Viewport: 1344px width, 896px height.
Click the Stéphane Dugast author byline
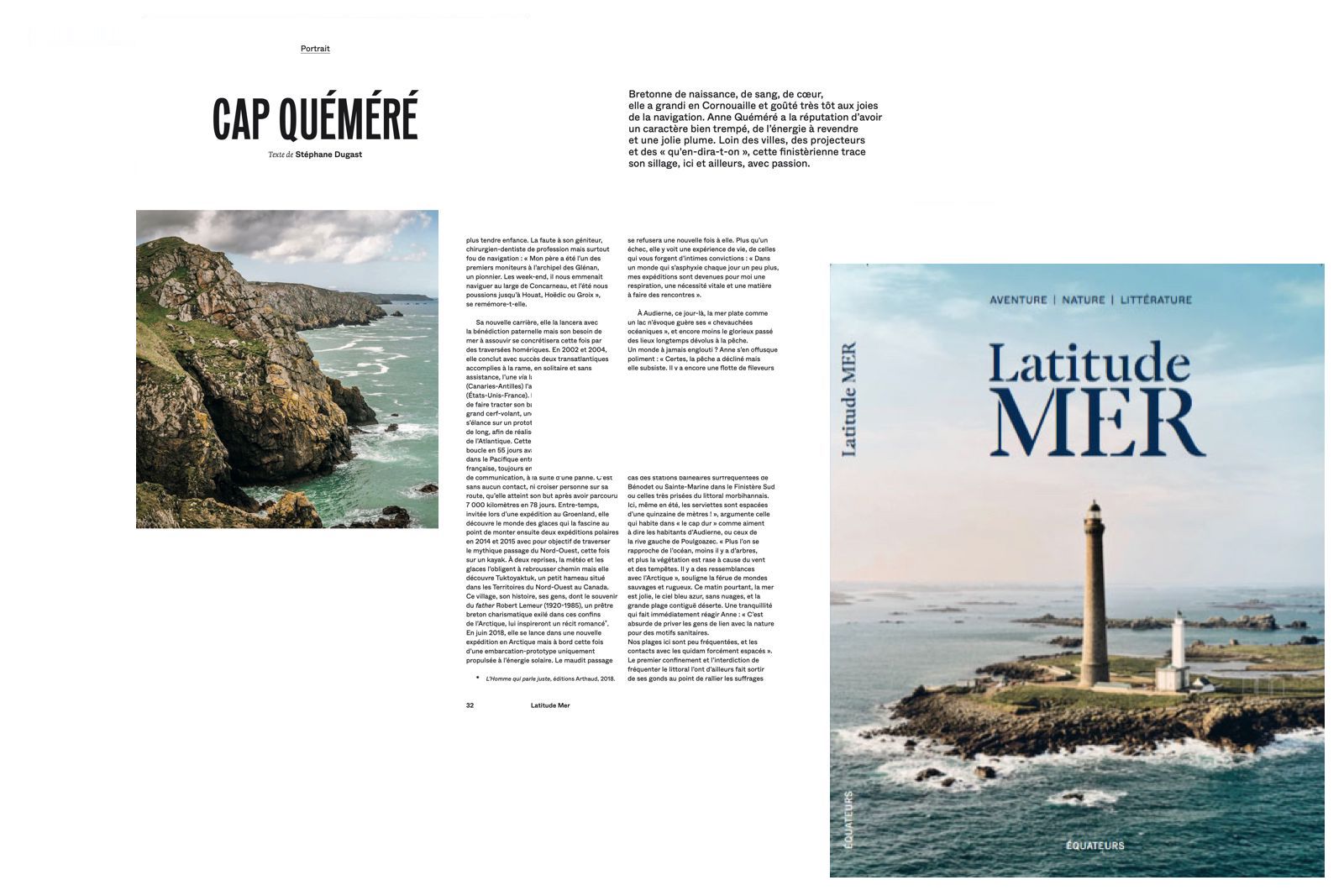pos(328,155)
